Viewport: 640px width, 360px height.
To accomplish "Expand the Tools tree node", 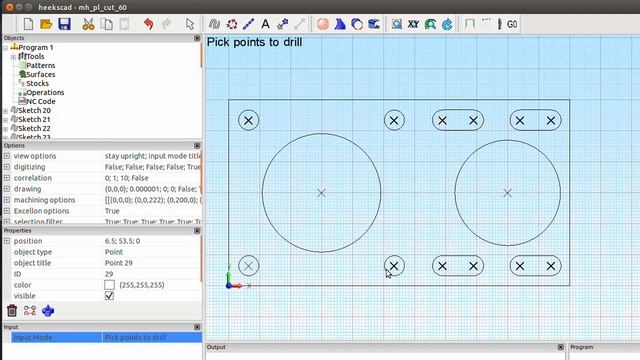I will 13,57.
